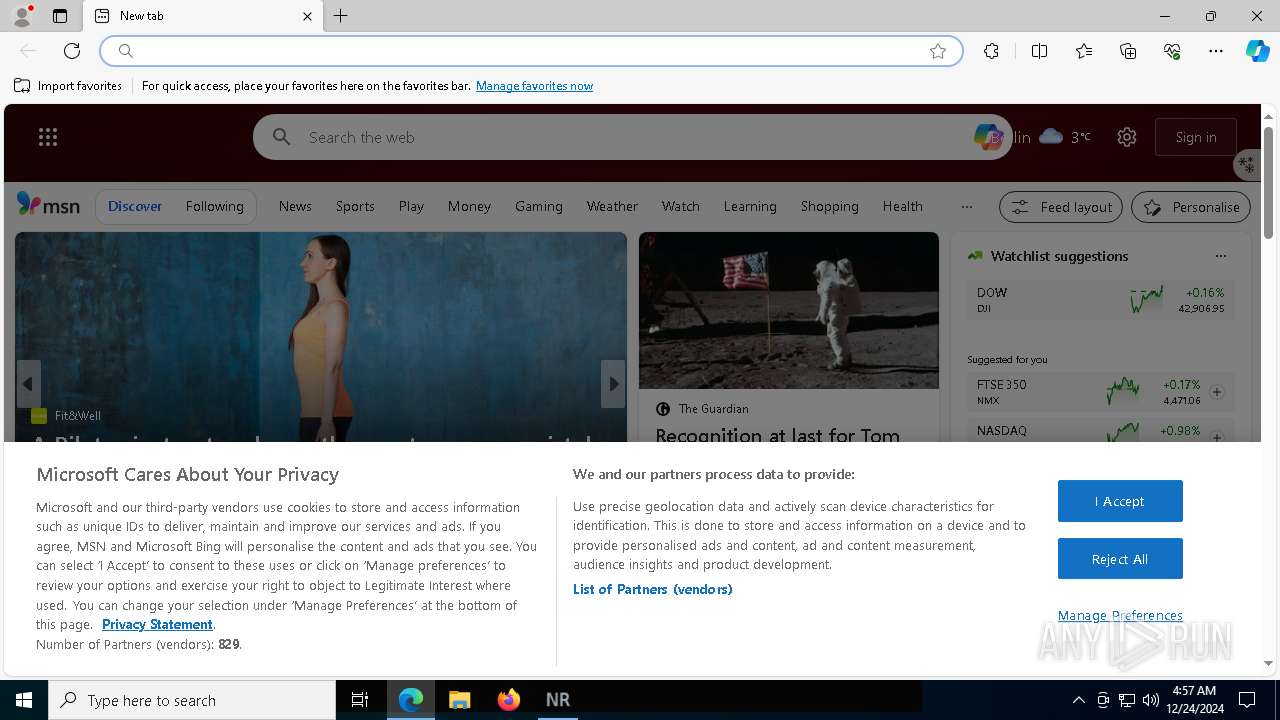Click the Personalise button
Viewport: 1280px width, 720px height.
coord(1191,207)
